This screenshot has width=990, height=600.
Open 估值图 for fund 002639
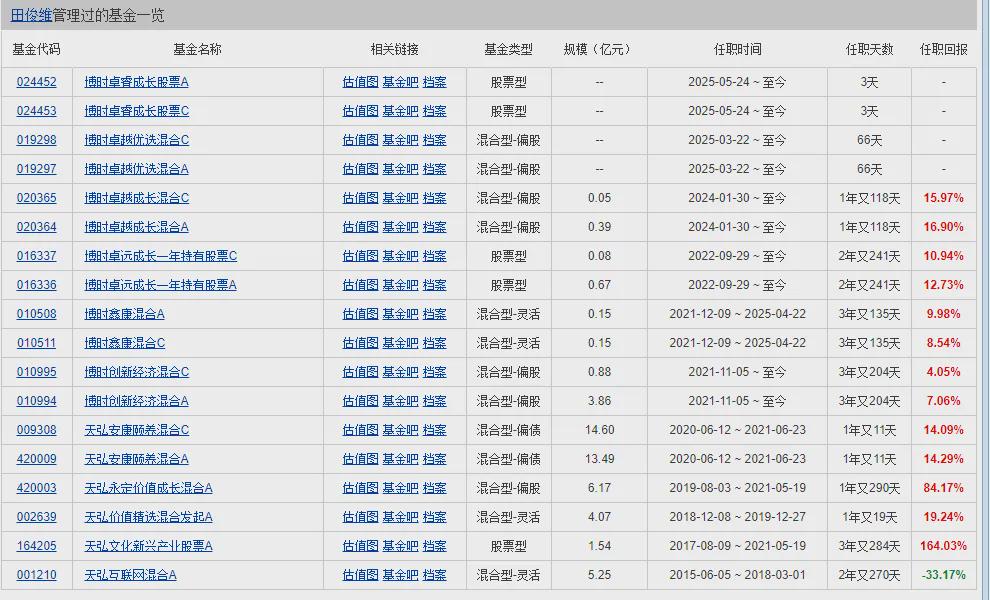tap(361, 517)
